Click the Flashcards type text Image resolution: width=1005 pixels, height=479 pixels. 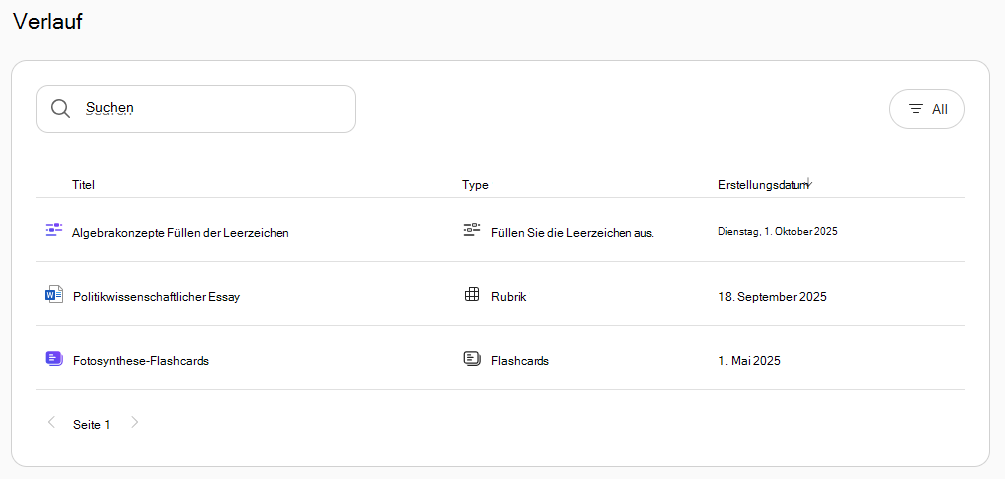click(520, 361)
